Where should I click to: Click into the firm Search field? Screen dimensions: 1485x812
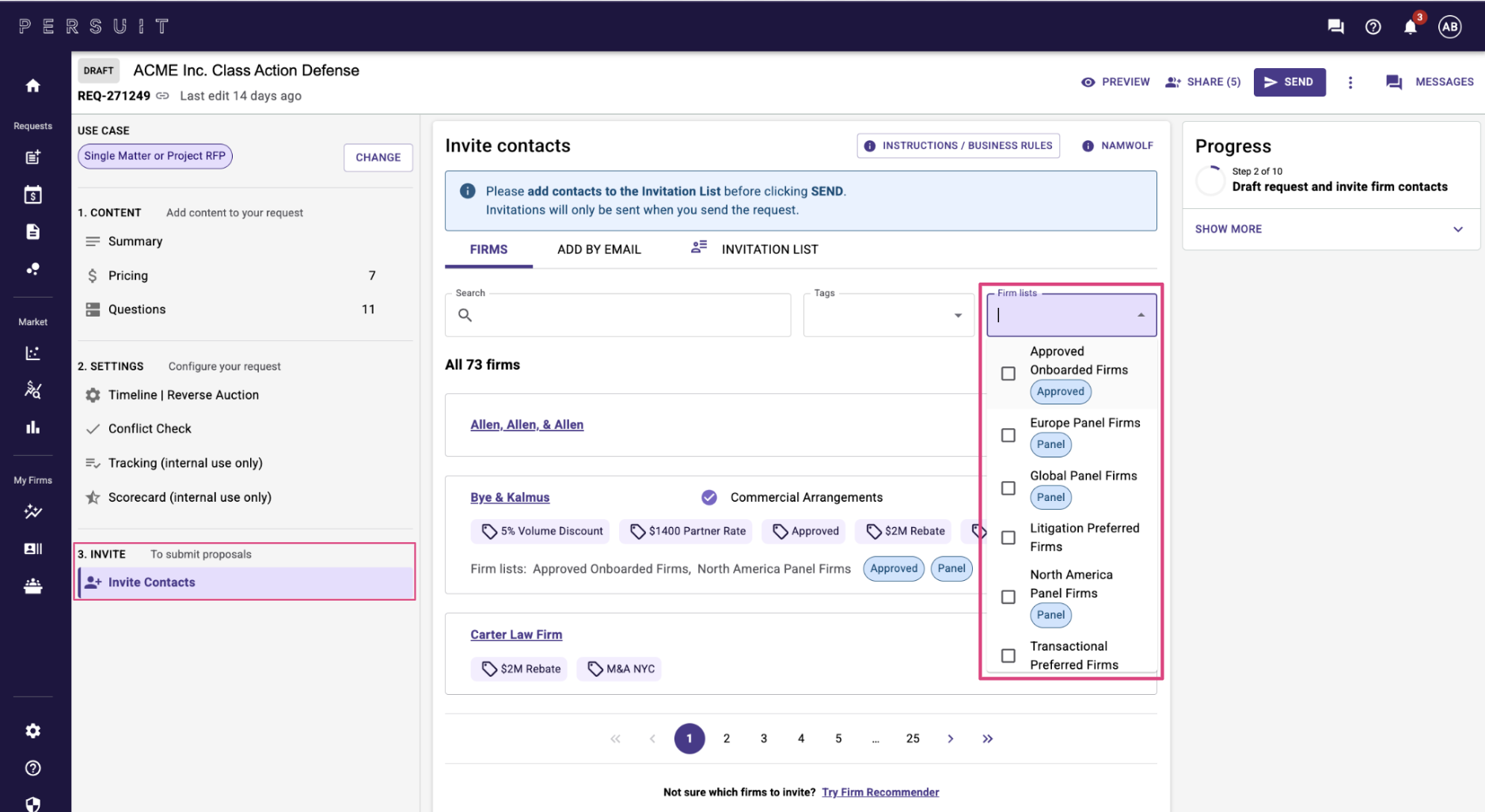pos(625,316)
